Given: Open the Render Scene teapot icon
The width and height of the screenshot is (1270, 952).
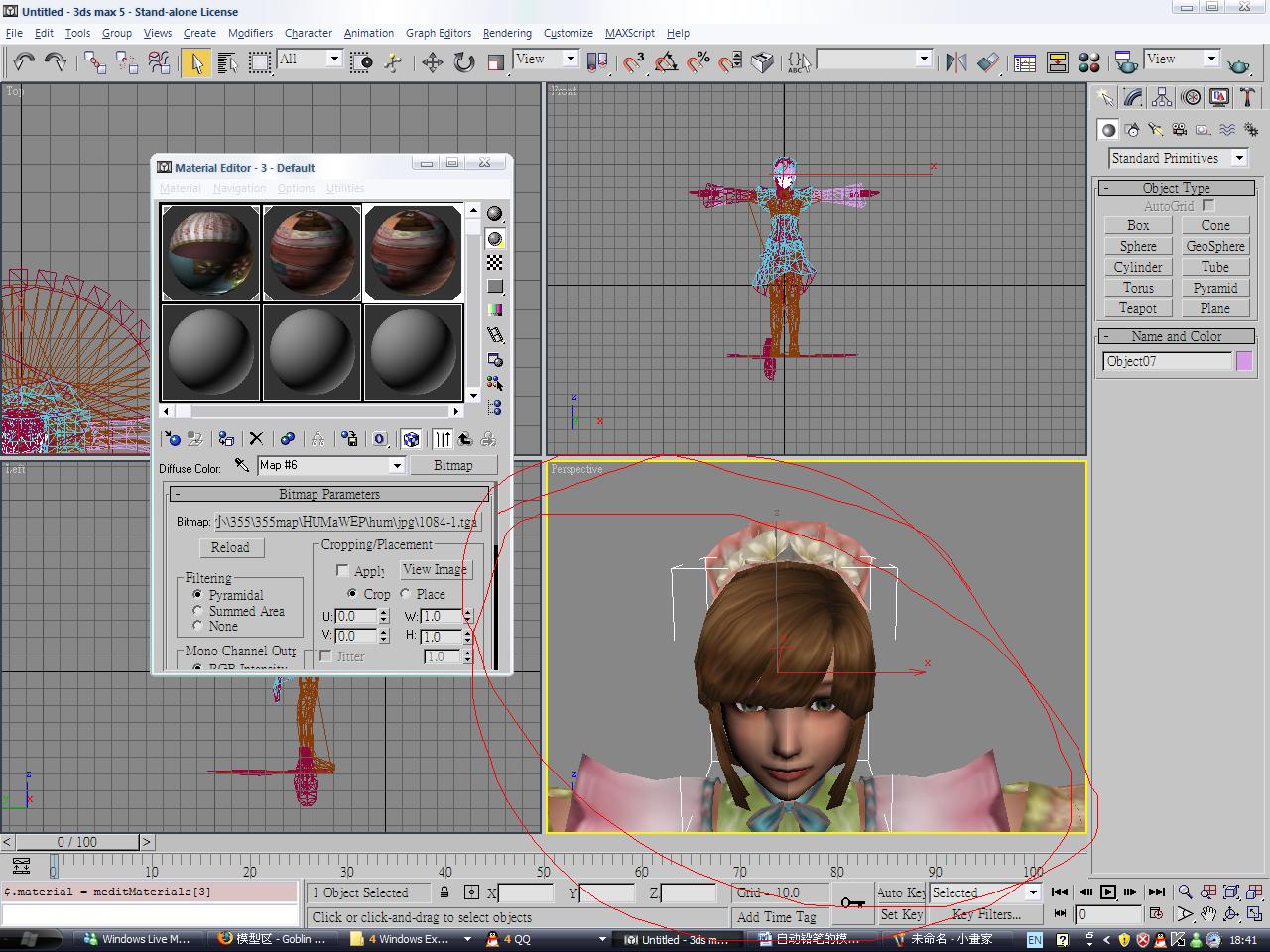Looking at the screenshot, I should [1126, 62].
